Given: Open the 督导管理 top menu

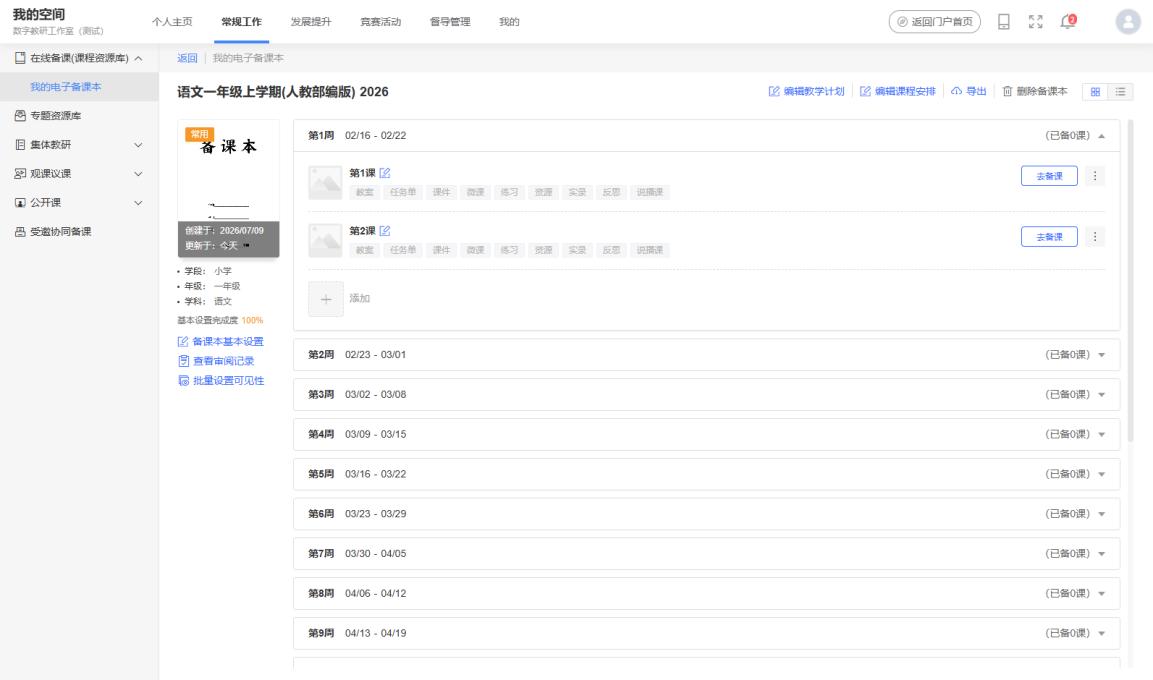Looking at the screenshot, I should 450,22.
